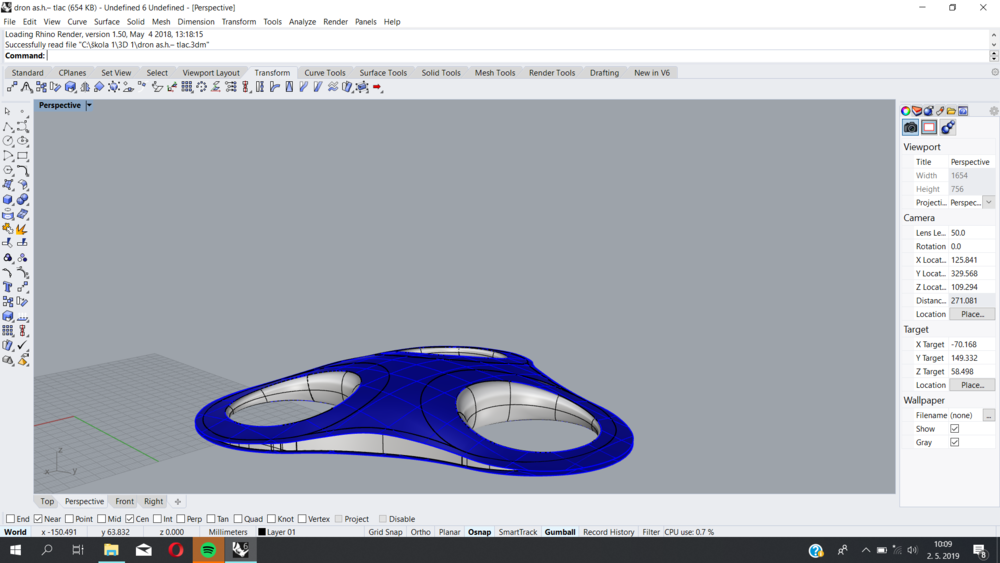1000x563 pixels.
Task: Select the Circle tool in left toolbar
Action: (x=8, y=141)
